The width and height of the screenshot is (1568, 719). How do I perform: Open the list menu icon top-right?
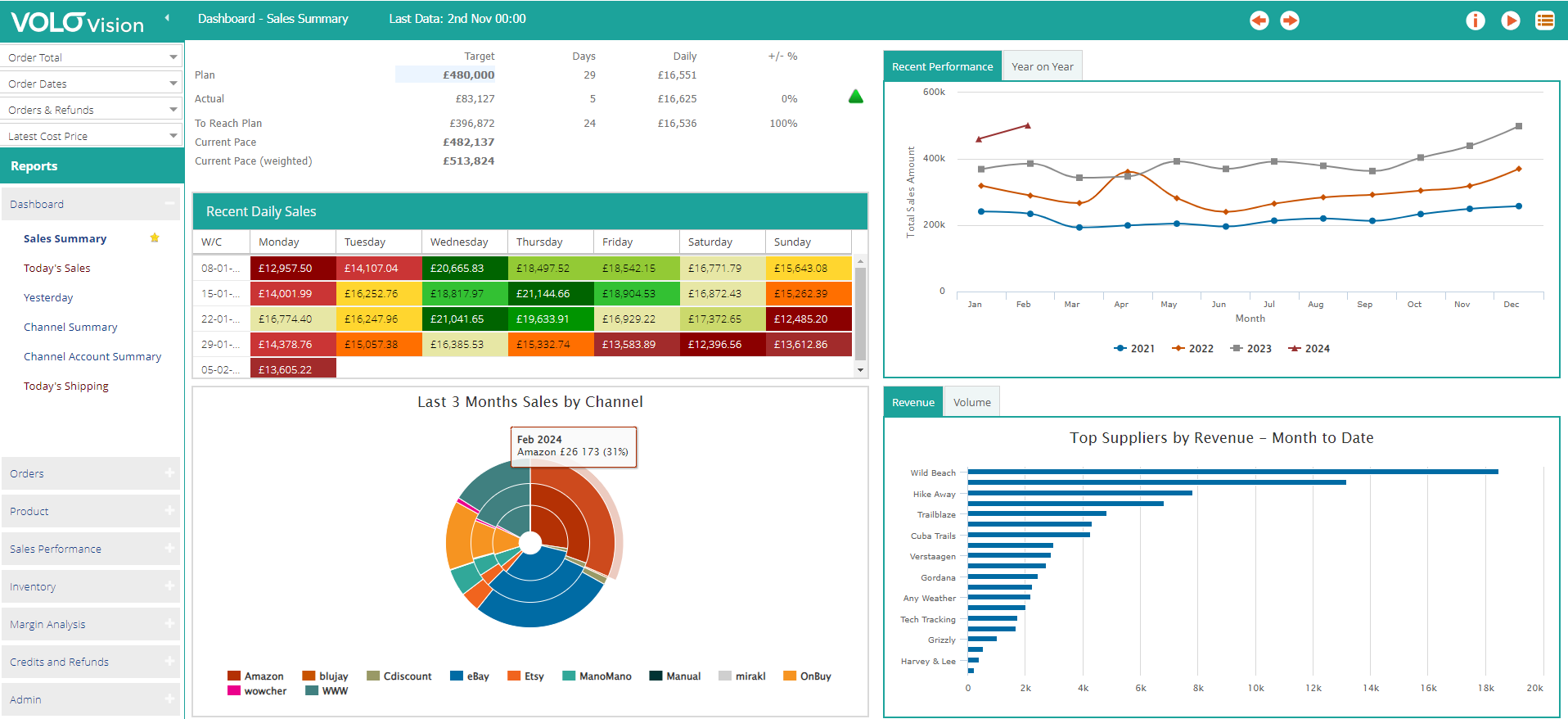tap(1544, 20)
